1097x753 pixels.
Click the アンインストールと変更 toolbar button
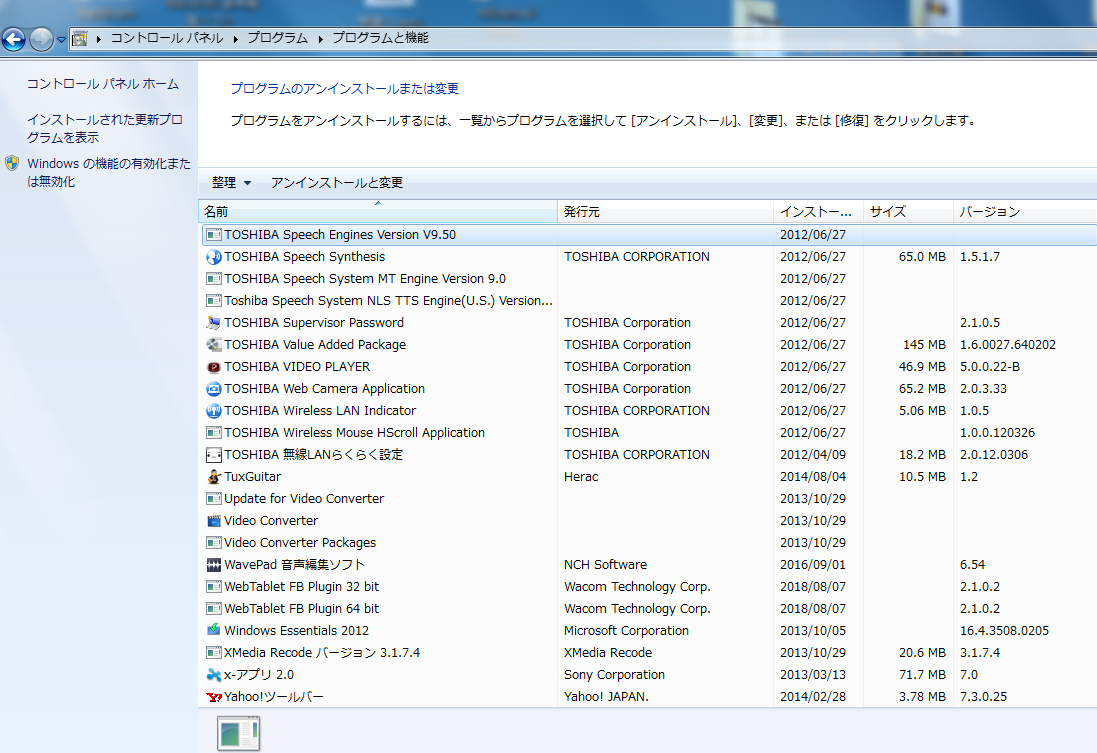click(x=336, y=183)
